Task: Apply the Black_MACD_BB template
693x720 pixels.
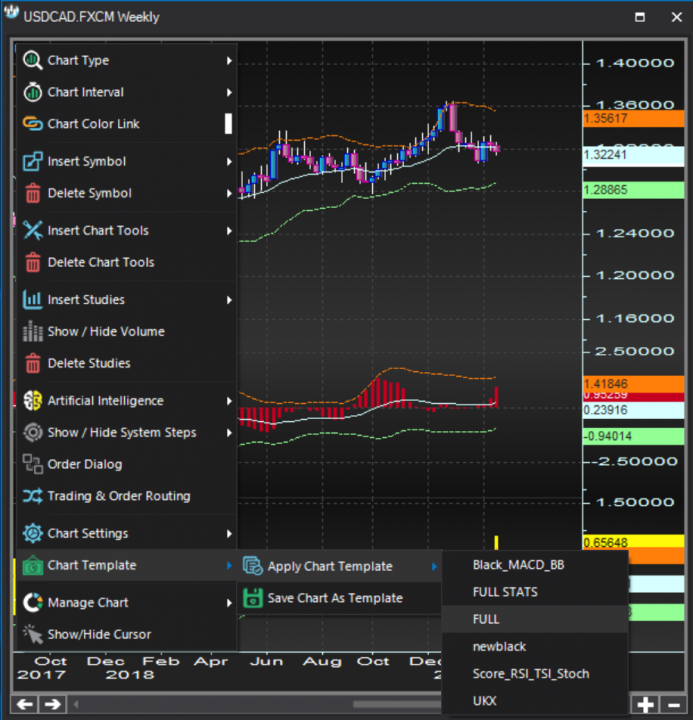Action: 535,565
